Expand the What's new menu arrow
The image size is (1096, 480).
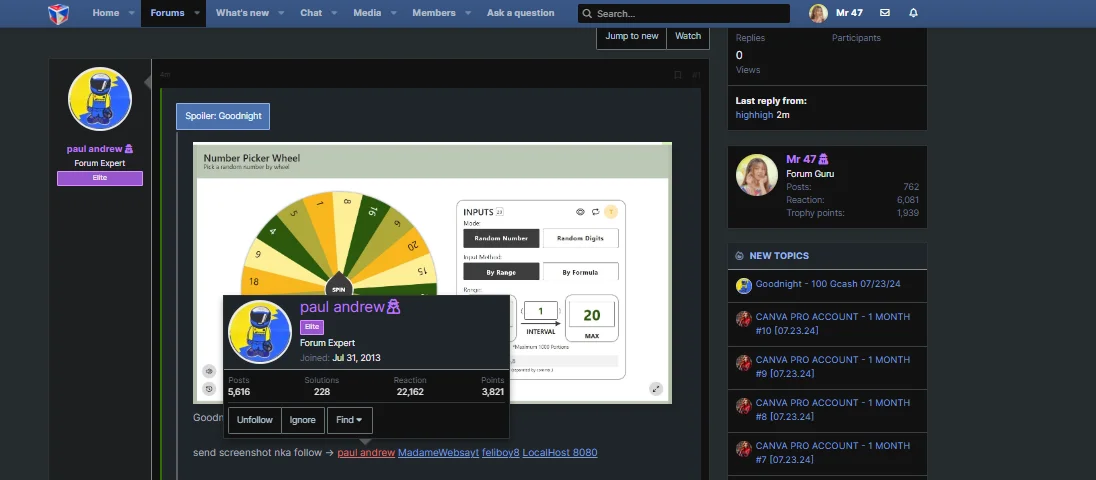[281, 13]
